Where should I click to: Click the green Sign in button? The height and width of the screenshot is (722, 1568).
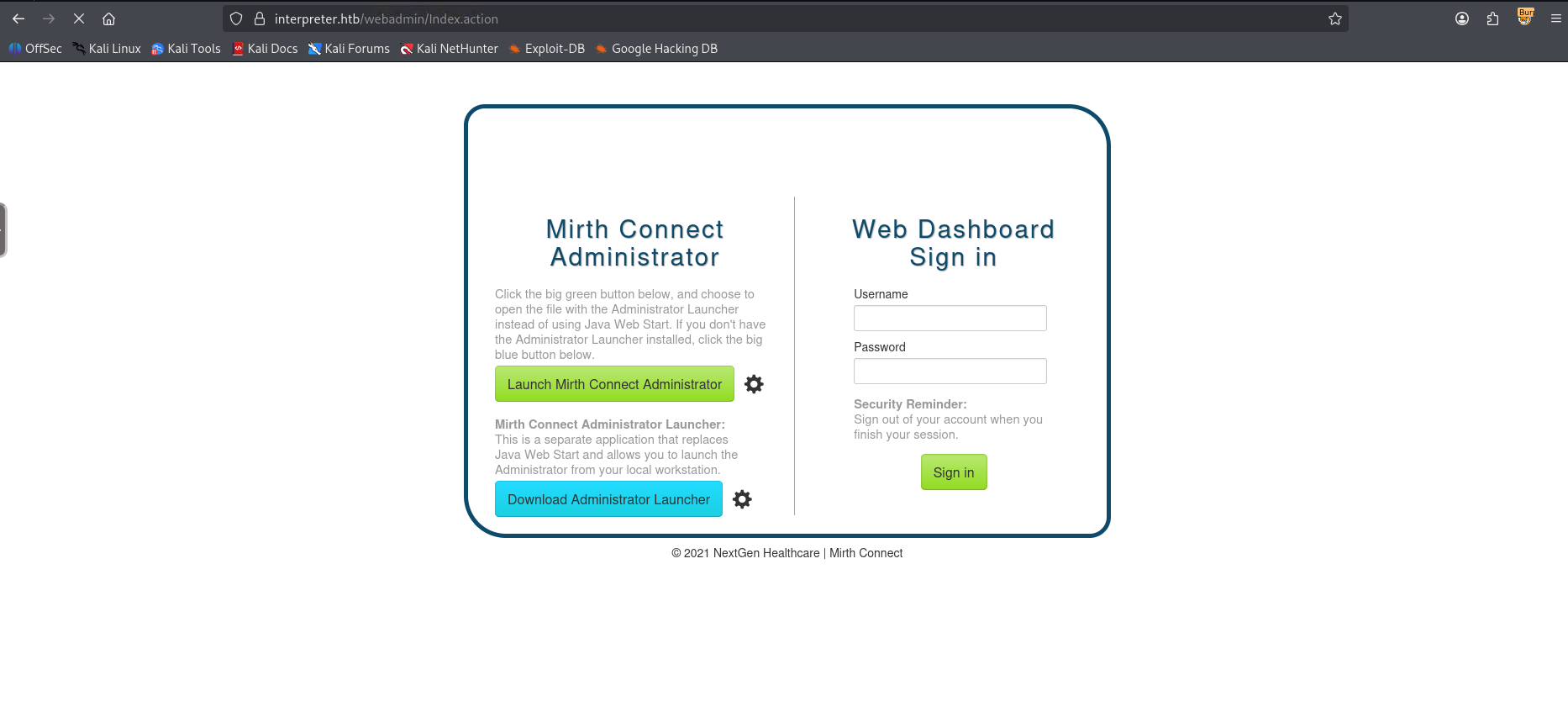pos(954,472)
